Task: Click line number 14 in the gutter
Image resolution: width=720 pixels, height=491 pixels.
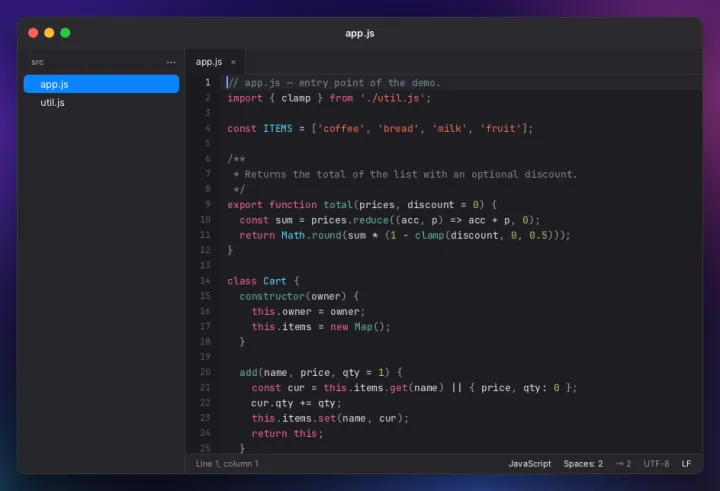Action: click(x=205, y=280)
